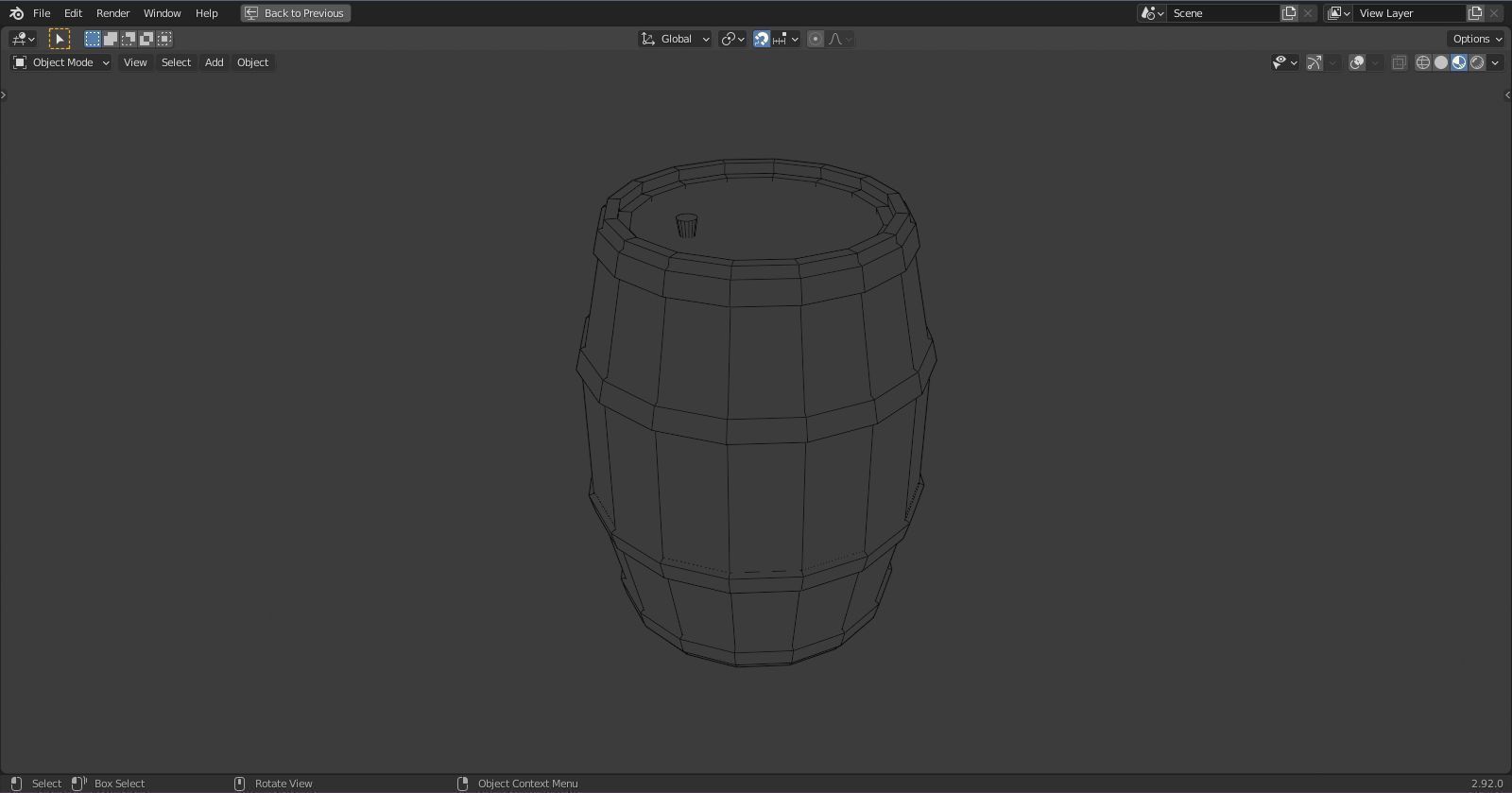Open the overlays options dropdown arrow
The width and height of the screenshot is (1512, 793).
coord(1375,62)
